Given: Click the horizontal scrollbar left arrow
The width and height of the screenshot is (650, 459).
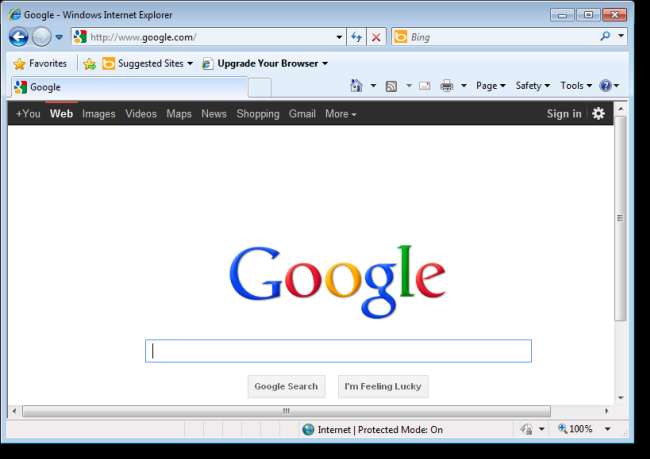Looking at the screenshot, I should click(x=14, y=411).
